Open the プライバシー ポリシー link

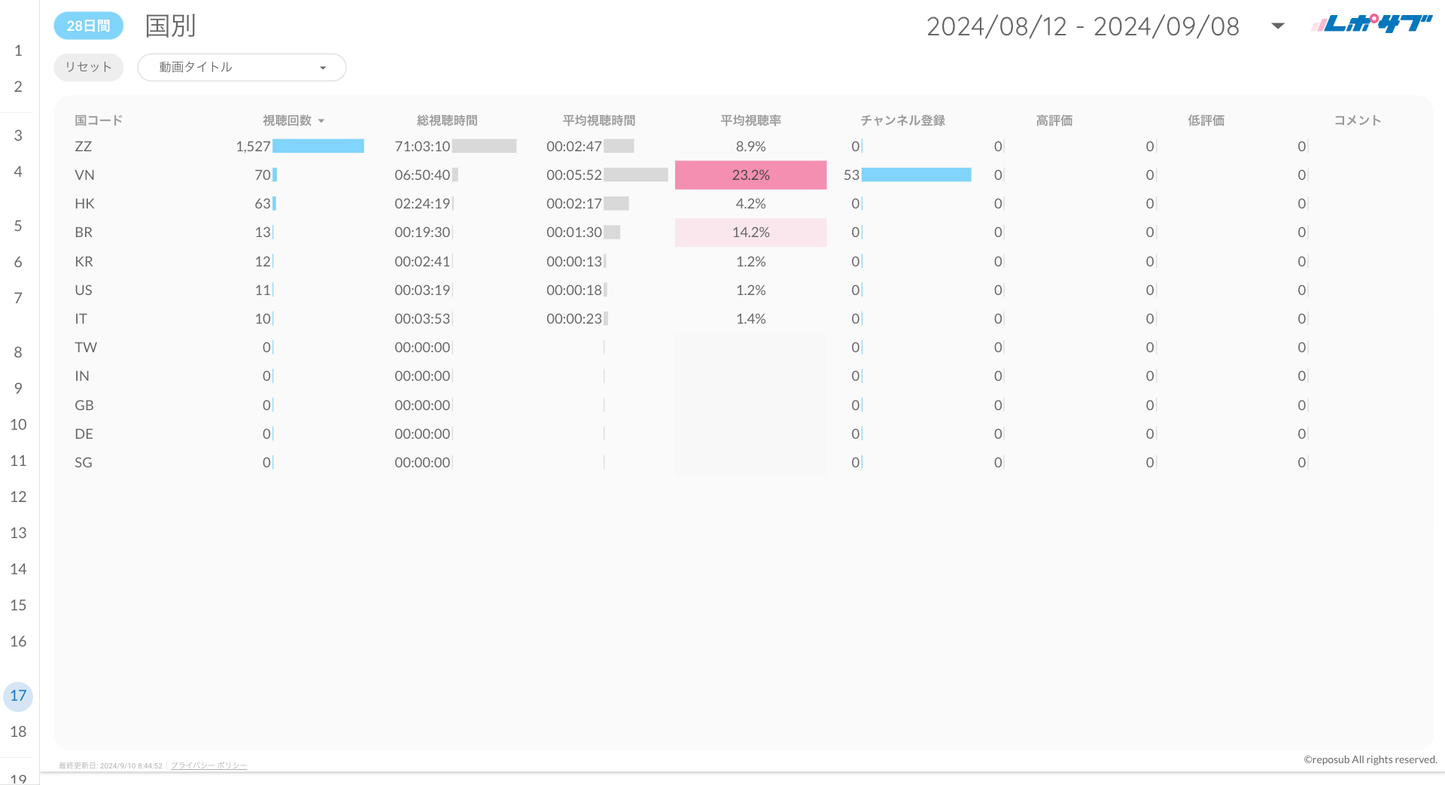pos(209,765)
